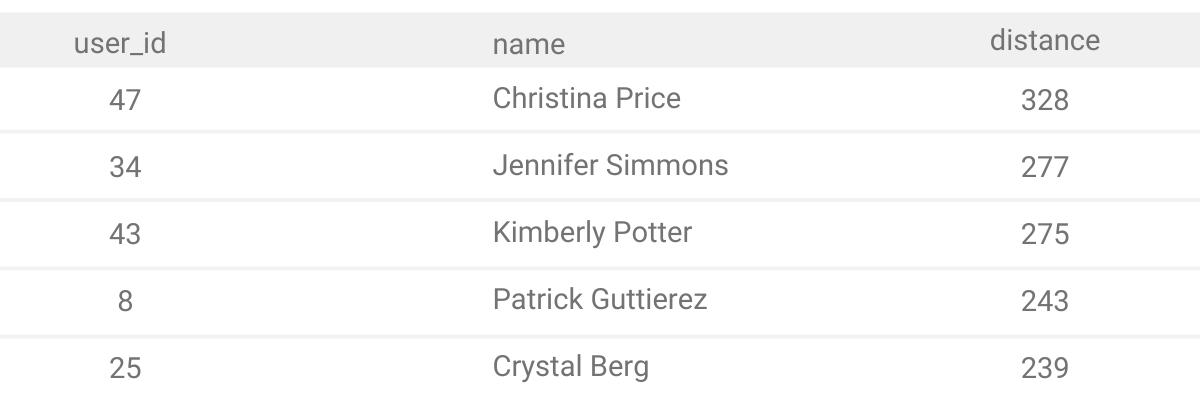Click distance cell showing 239
1200x400 pixels.
point(1045,368)
